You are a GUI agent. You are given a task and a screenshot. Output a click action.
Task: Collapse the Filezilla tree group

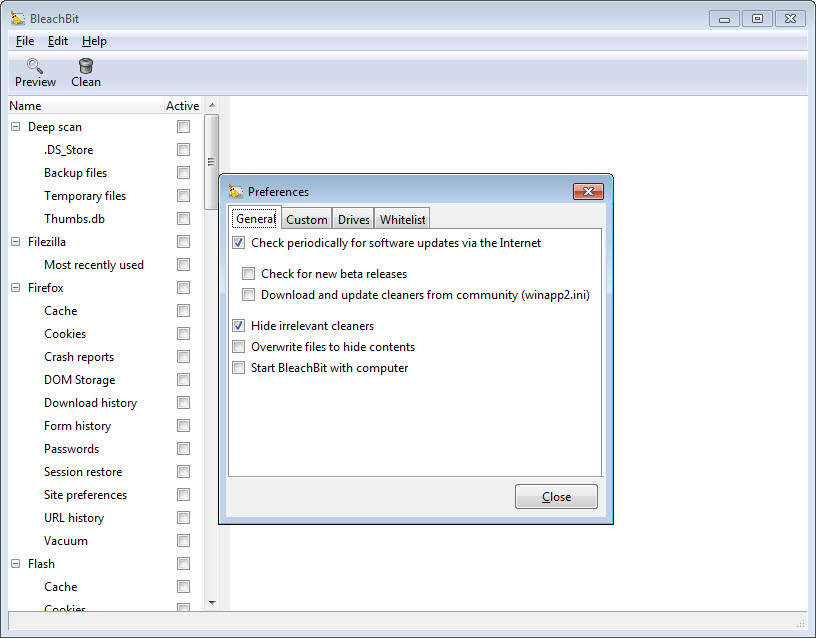click(x=16, y=242)
